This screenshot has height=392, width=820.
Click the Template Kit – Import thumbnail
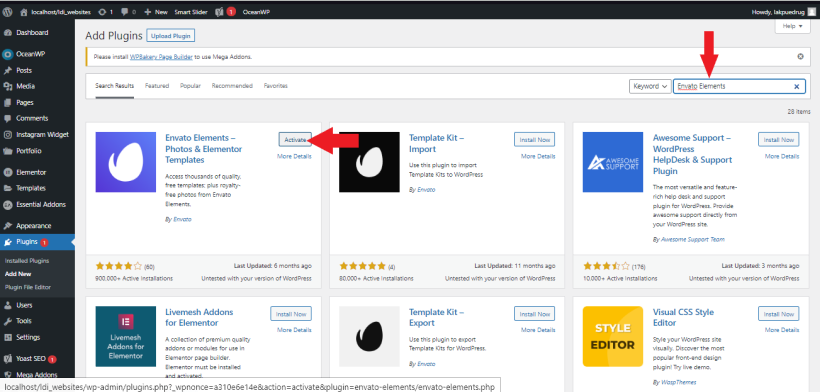369,162
